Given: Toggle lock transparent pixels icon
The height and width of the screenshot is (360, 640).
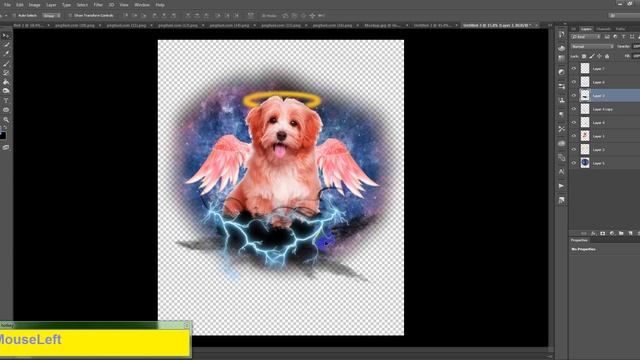Looking at the screenshot, I should (x=584, y=56).
